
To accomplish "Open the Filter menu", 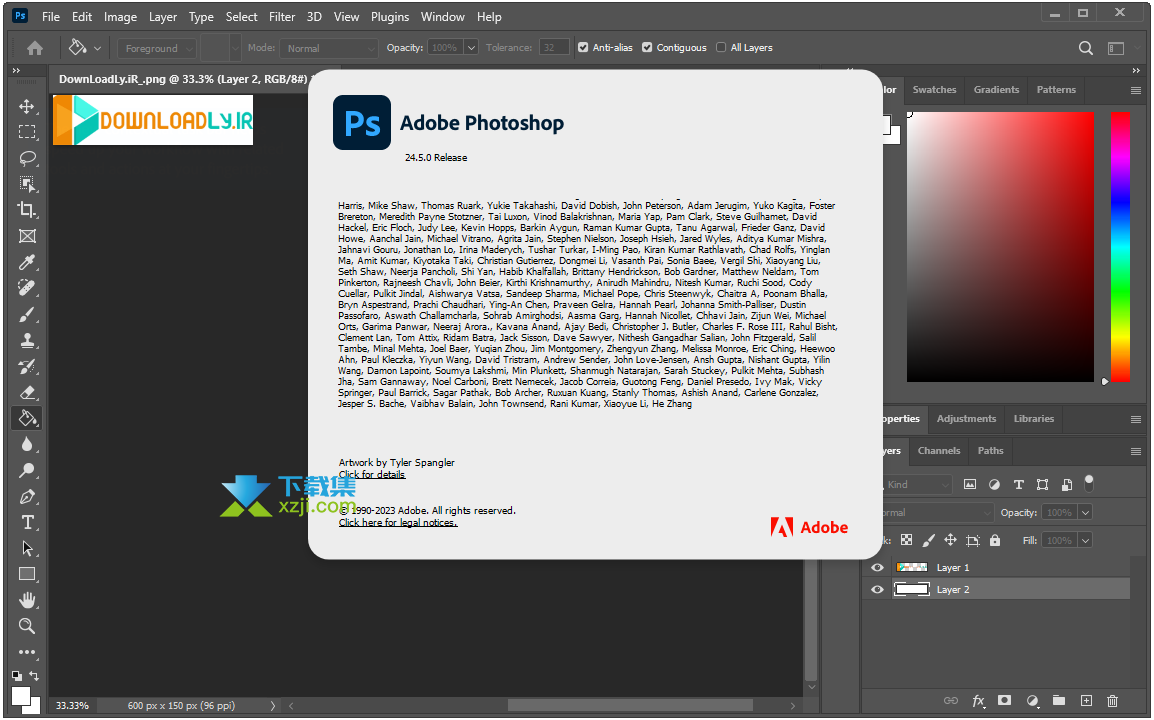I will coord(282,16).
